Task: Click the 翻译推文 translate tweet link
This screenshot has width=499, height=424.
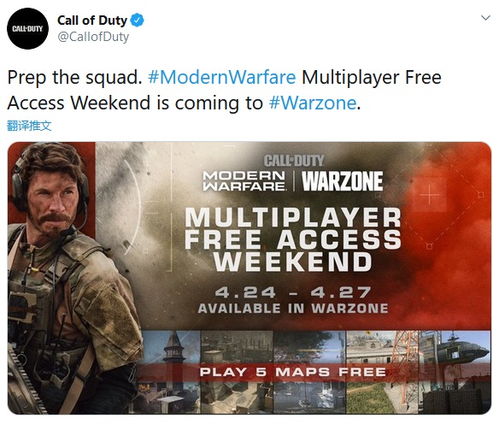Action: (29, 126)
